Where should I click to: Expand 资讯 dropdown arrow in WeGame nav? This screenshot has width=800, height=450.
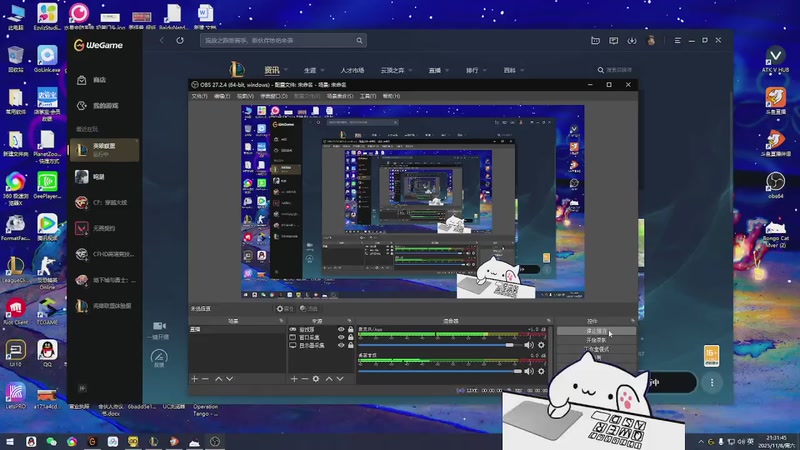(286, 70)
